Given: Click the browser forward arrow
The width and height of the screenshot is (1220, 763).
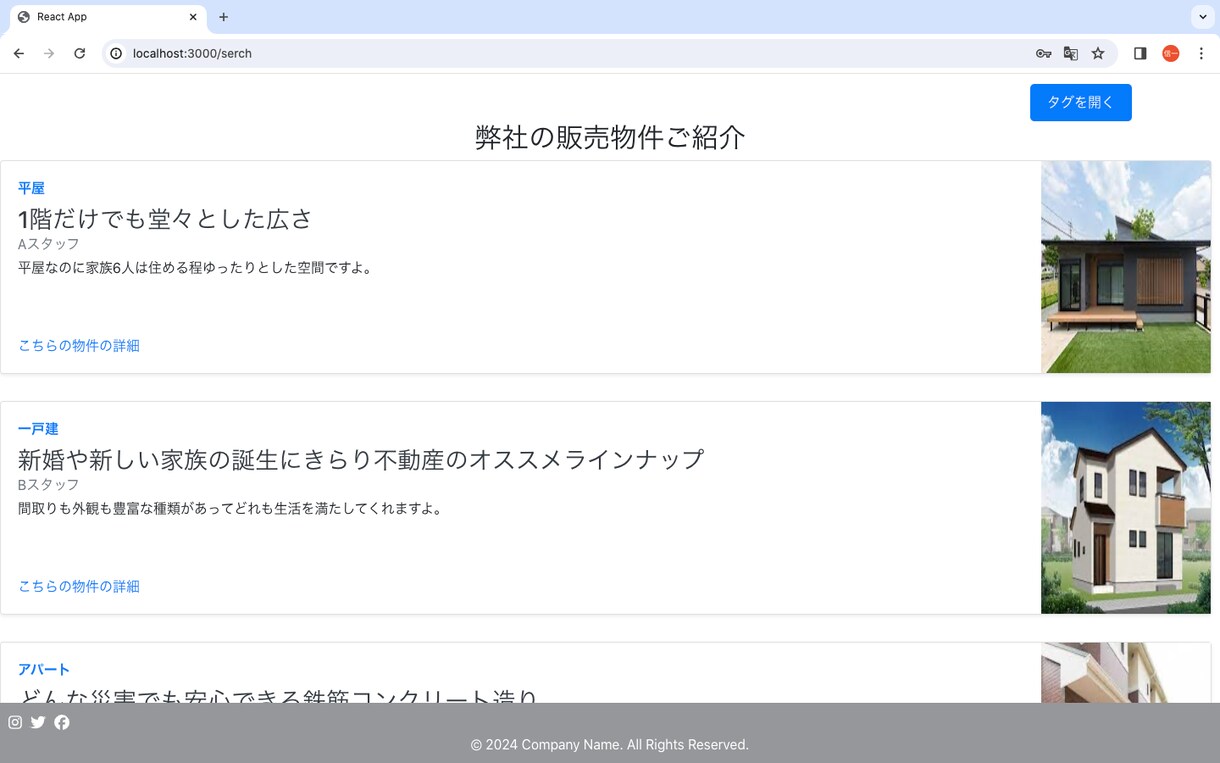Looking at the screenshot, I should pyautogui.click(x=49, y=53).
